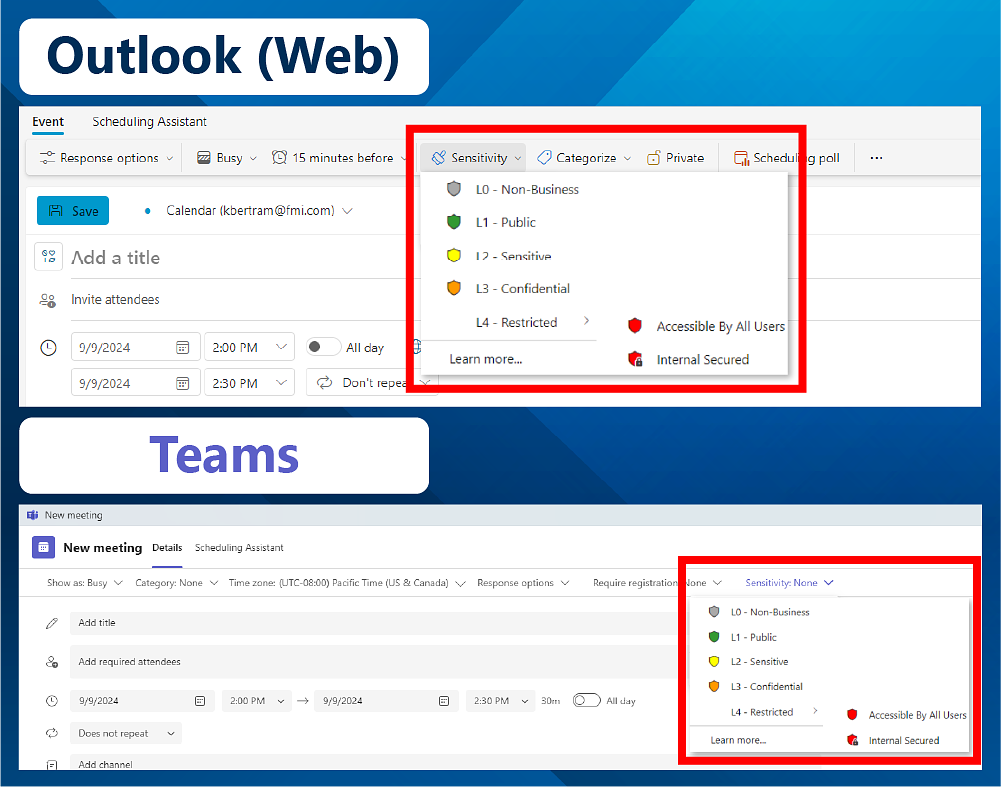Click red shield Accessible By All Users in Outlook
This screenshot has height=787, width=1001.
635,326
